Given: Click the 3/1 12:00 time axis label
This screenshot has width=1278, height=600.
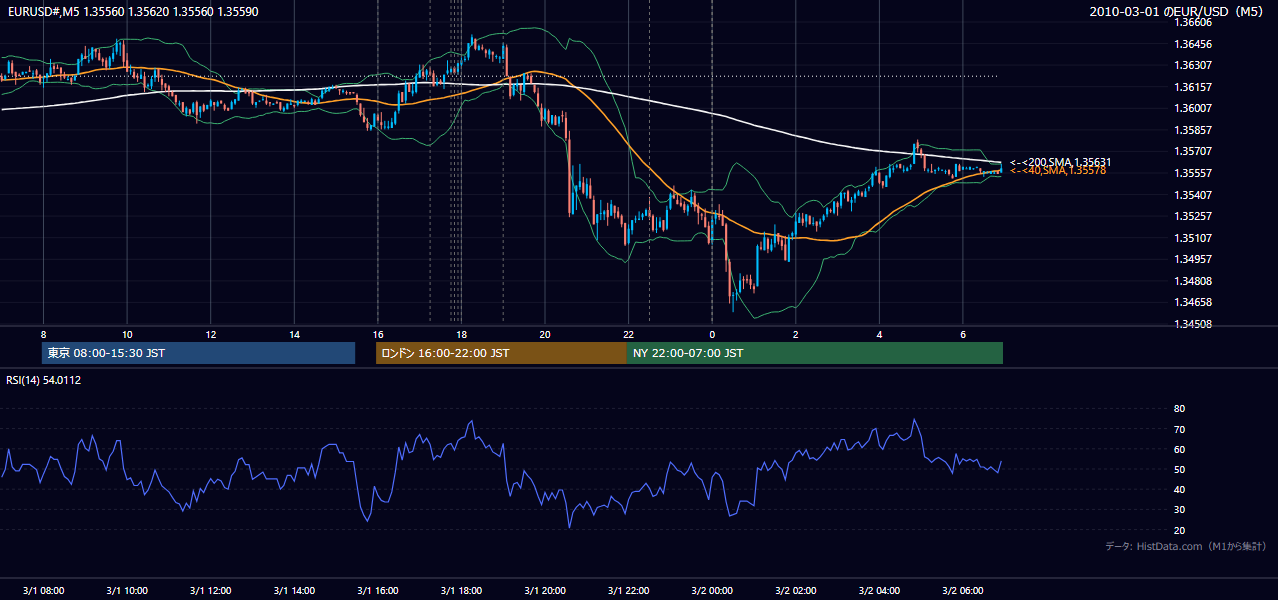Looking at the screenshot, I should pos(211,591).
